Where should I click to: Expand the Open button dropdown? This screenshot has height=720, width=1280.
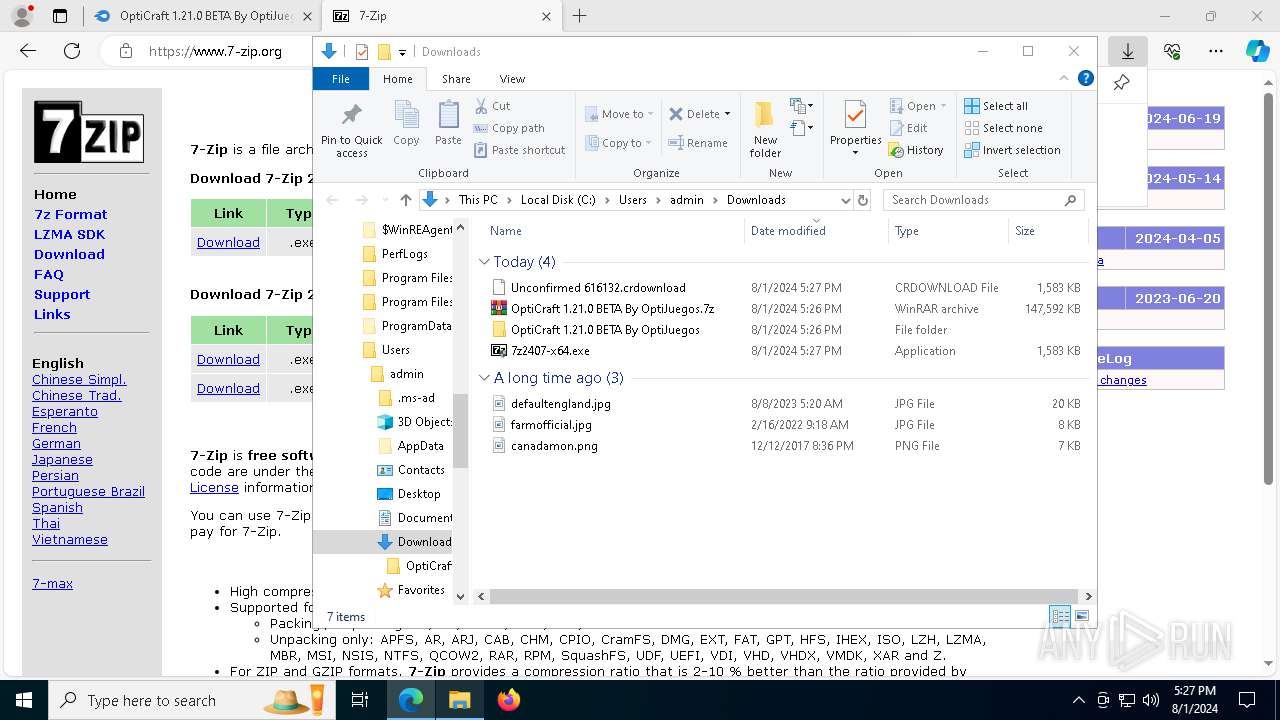(x=943, y=106)
